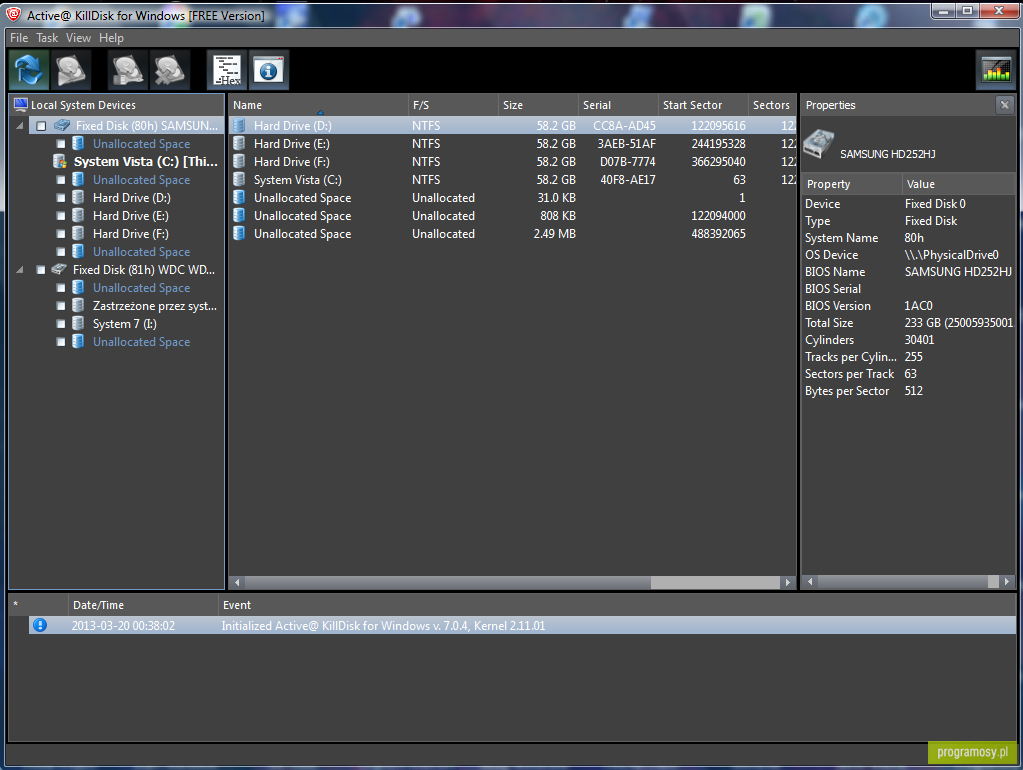Select the Bytes per Sector property row
Image resolution: width=1023 pixels, height=770 pixels.
[908, 391]
